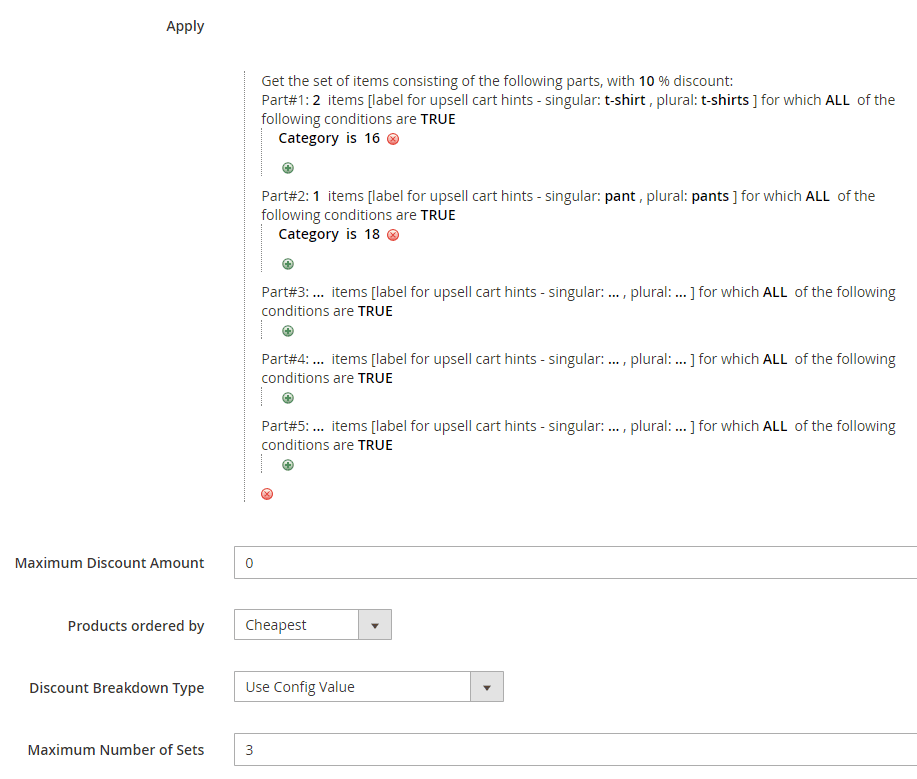Viewport: 917px width, 779px height.
Task: Set the Part#4 item quantity placeholder
Action: pos(318,359)
